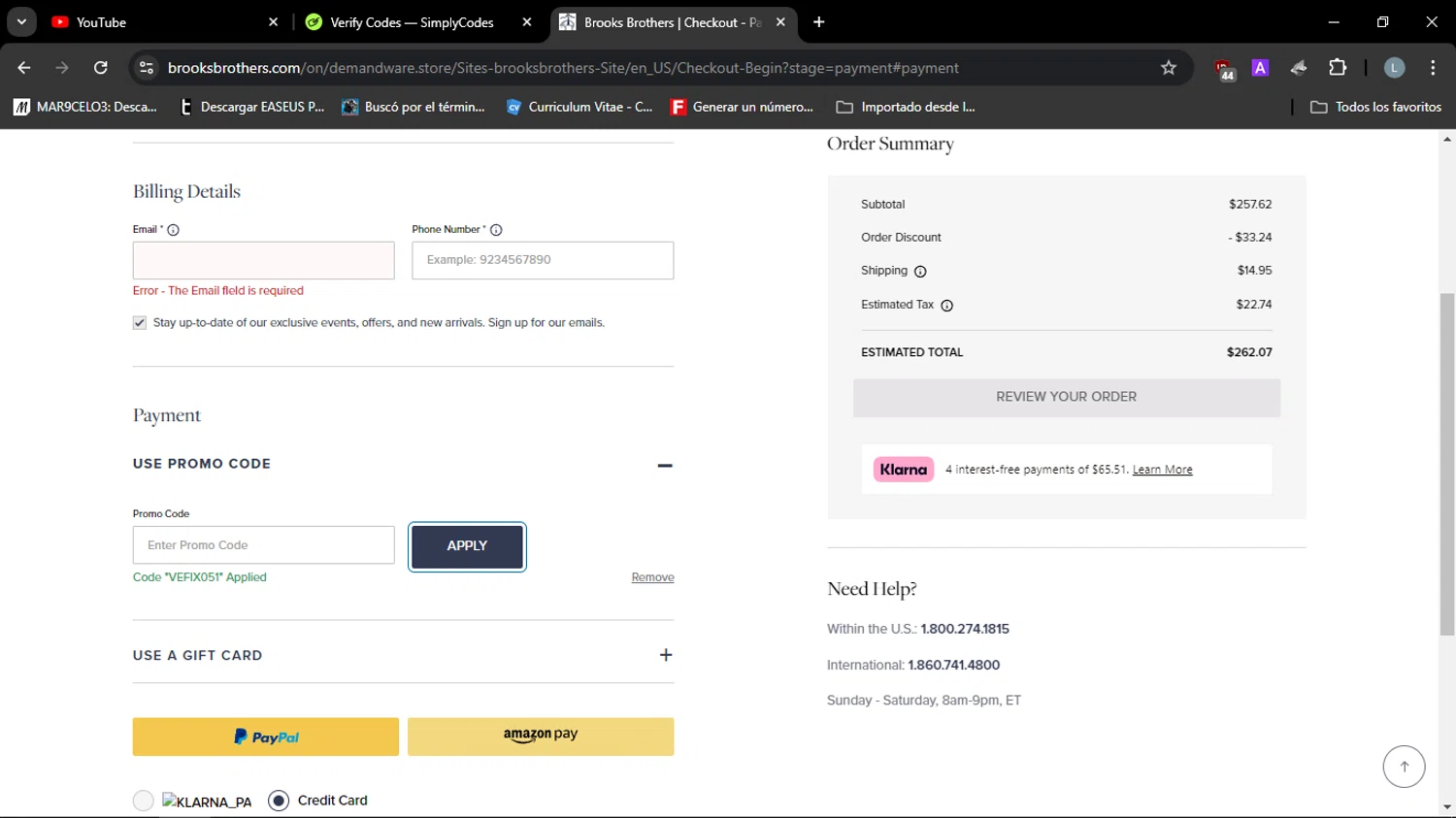Image resolution: width=1456 pixels, height=818 pixels.
Task: Open Descargar EASEUS bookmark
Action: (x=252, y=107)
